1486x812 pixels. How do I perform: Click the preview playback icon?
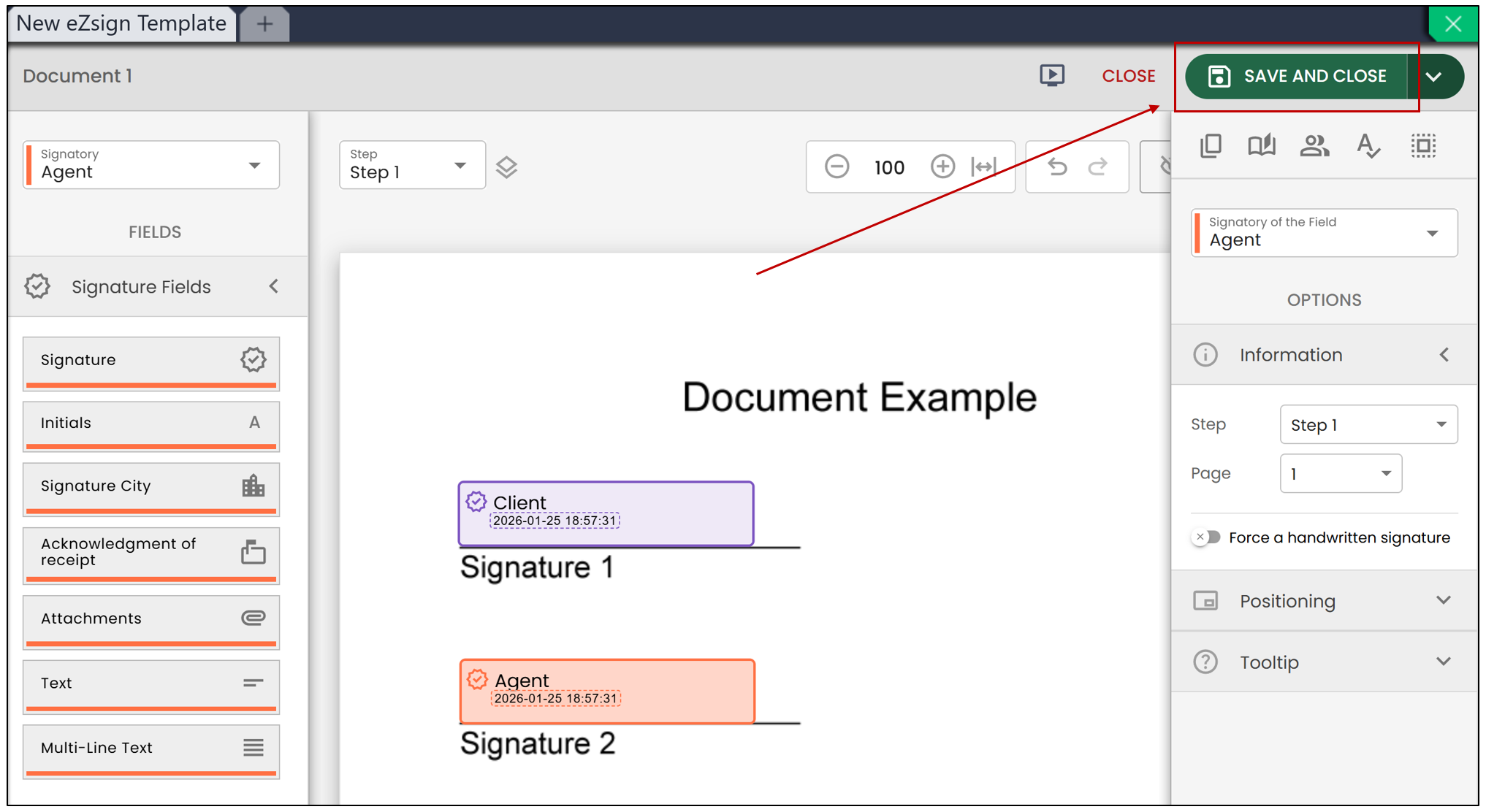(x=1052, y=75)
